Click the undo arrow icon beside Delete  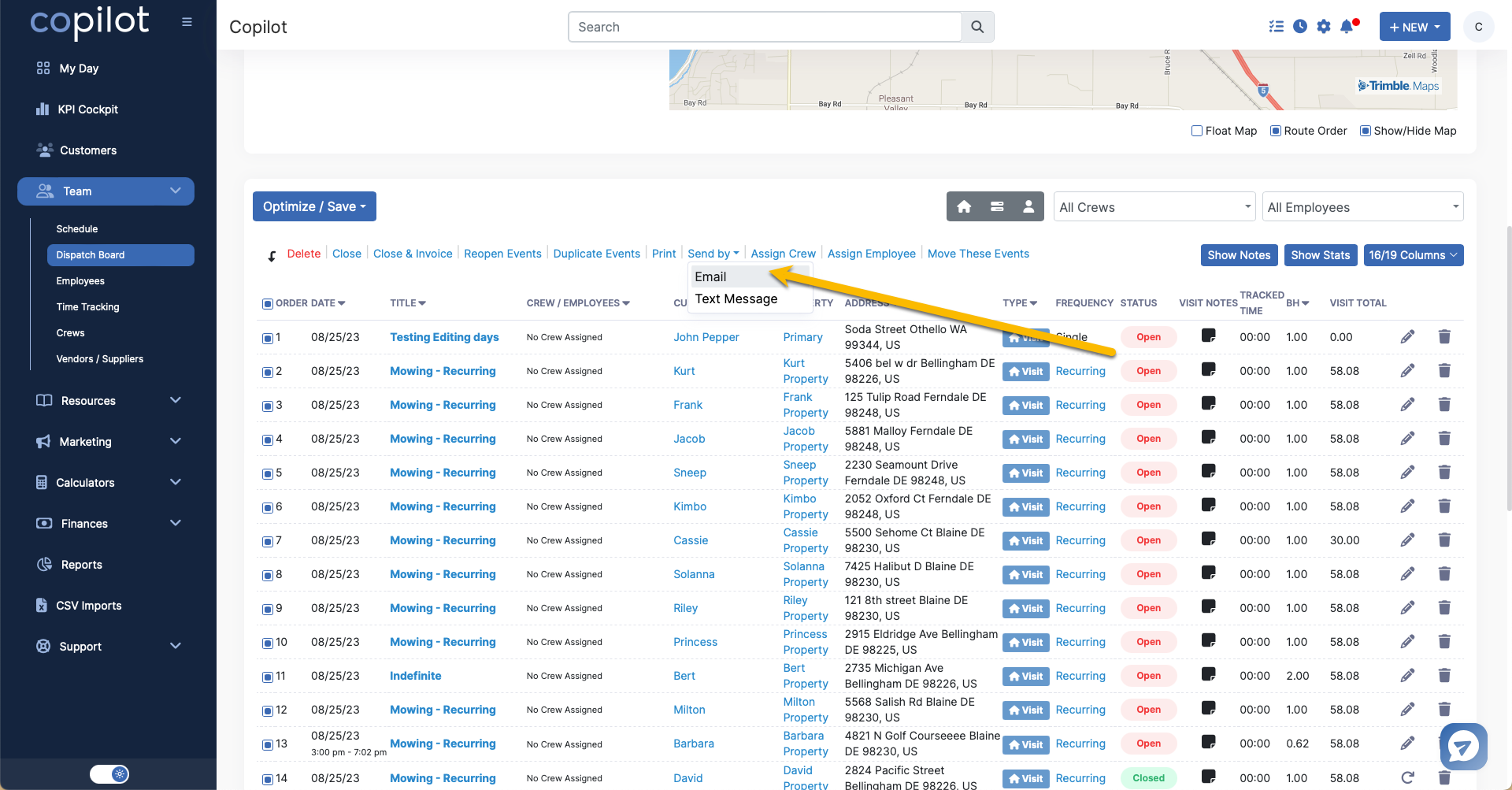coord(272,255)
